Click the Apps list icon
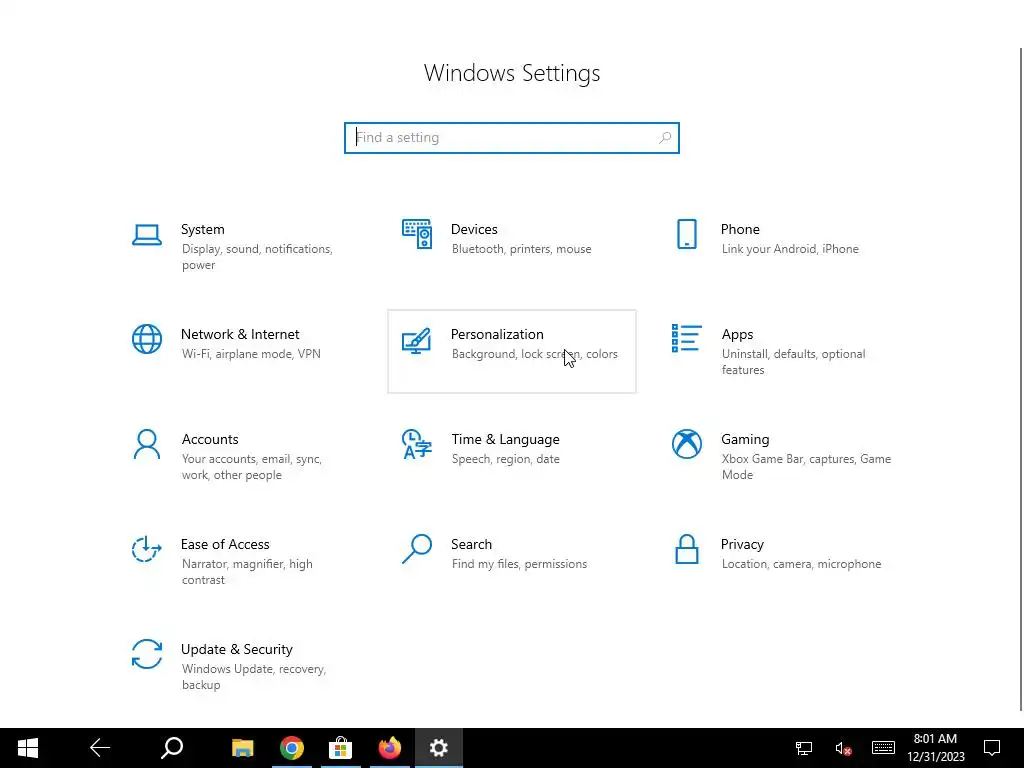1024x768 pixels. pos(686,338)
